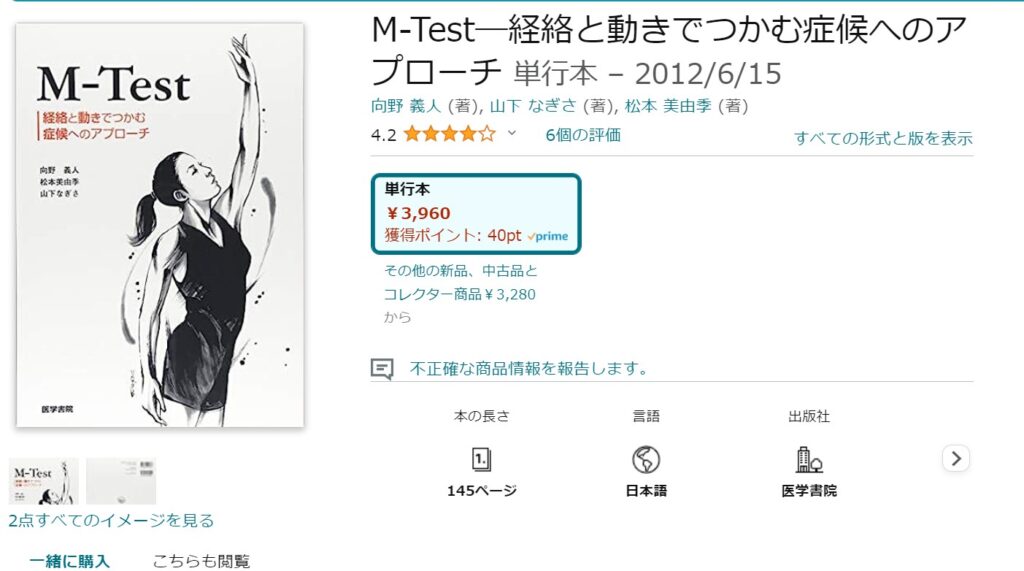This screenshot has width=1024, height=571.
Task: Expand the rating breakdown chevron
Action: coord(512,133)
